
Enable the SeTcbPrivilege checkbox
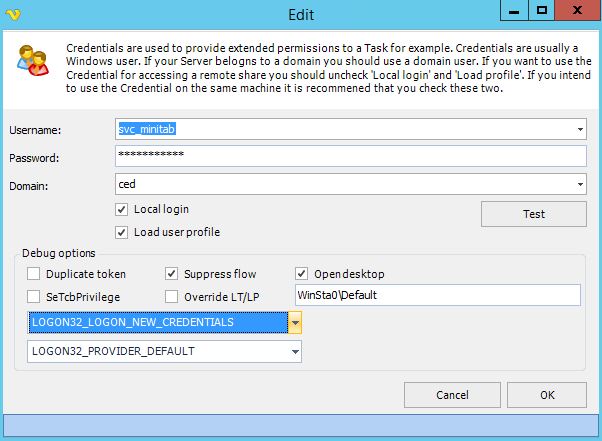(35, 296)
